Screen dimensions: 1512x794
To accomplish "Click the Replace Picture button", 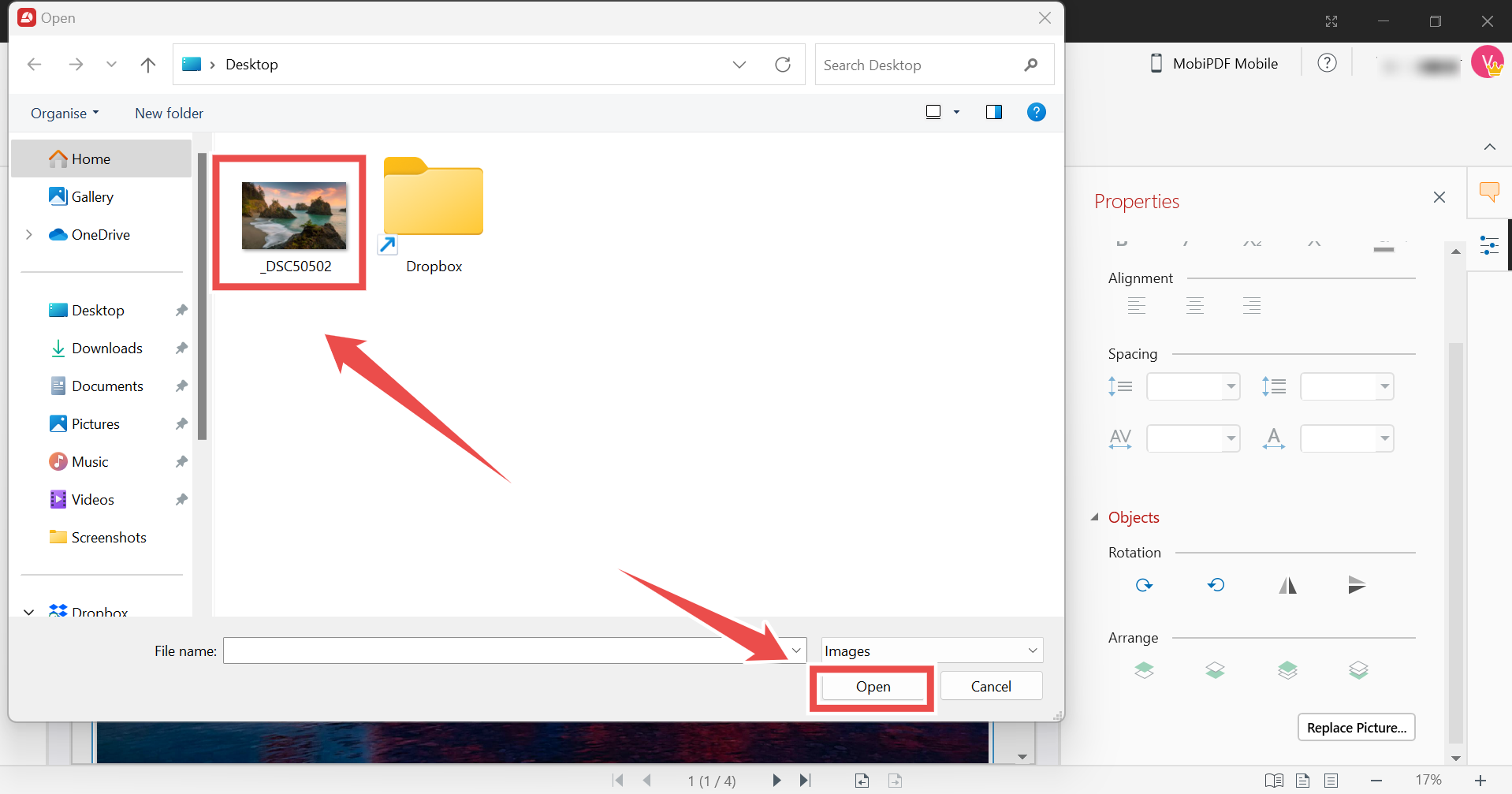I will point(1356,727).
